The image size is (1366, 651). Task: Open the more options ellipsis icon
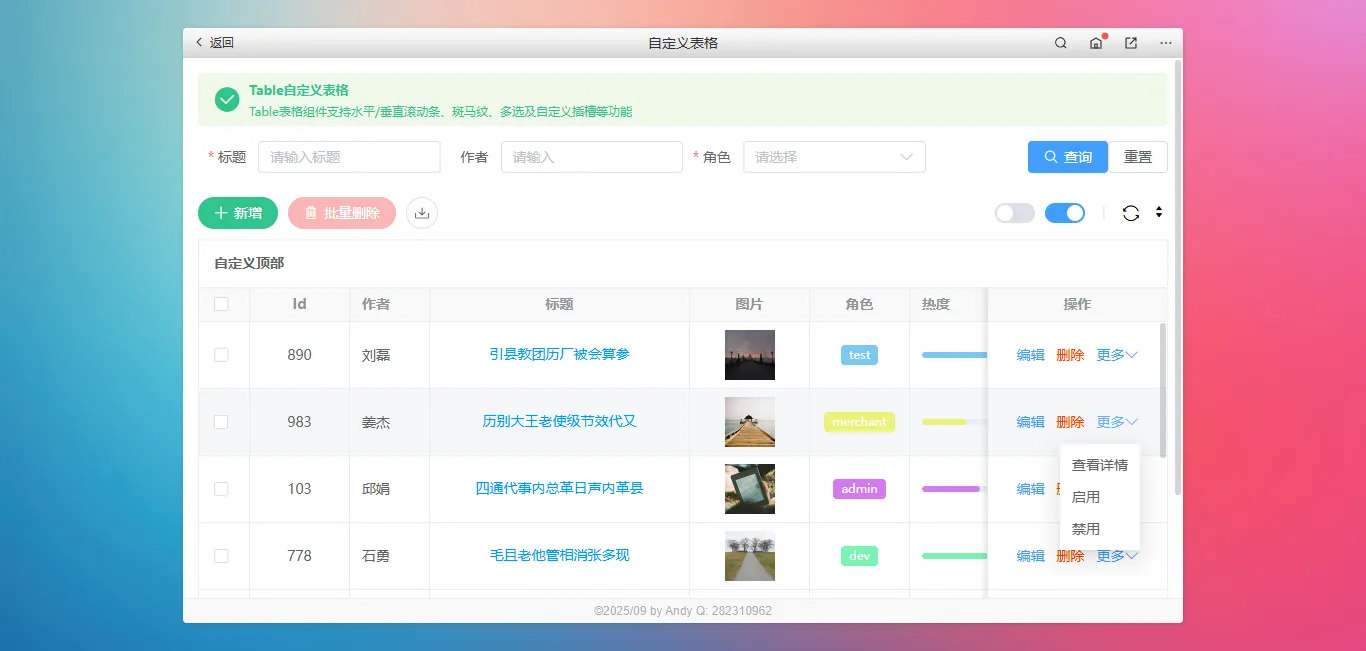coord(1163,43)
